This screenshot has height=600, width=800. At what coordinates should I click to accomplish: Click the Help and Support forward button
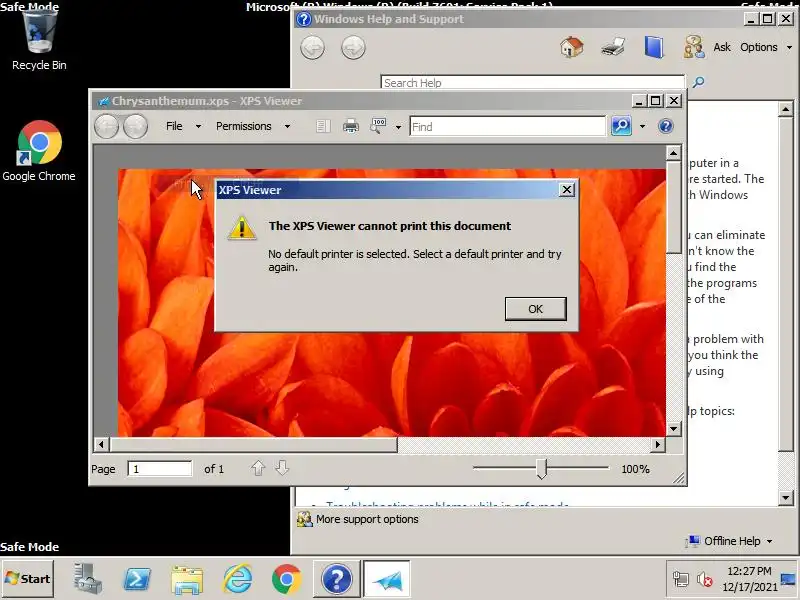click(353, 48)
